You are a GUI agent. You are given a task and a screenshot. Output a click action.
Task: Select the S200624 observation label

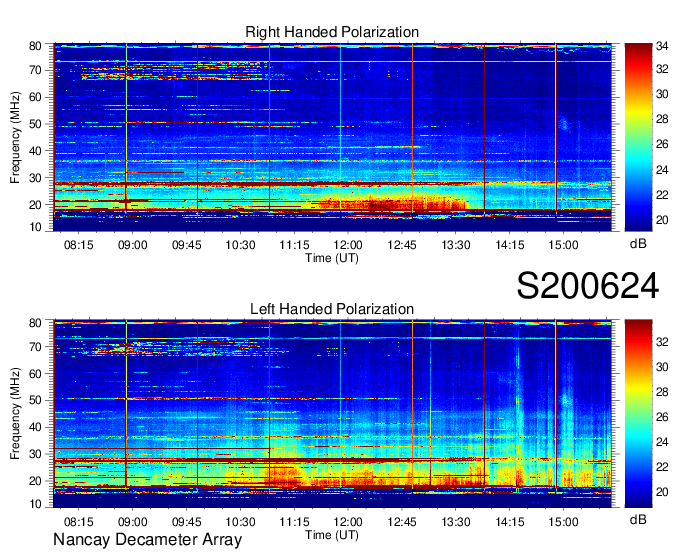point(588,286)
